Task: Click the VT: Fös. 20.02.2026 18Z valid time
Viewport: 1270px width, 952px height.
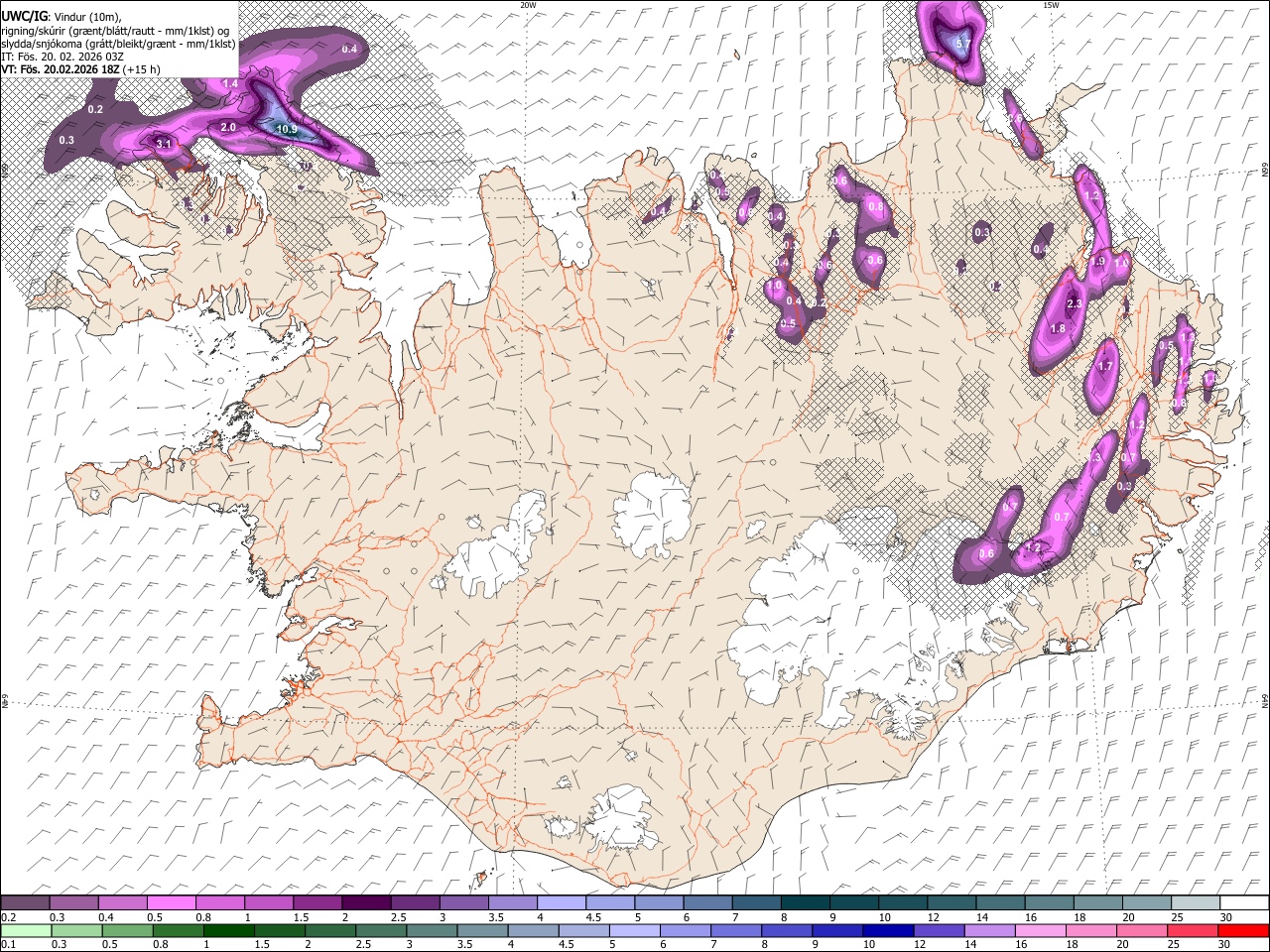Action: pos(62,69)
